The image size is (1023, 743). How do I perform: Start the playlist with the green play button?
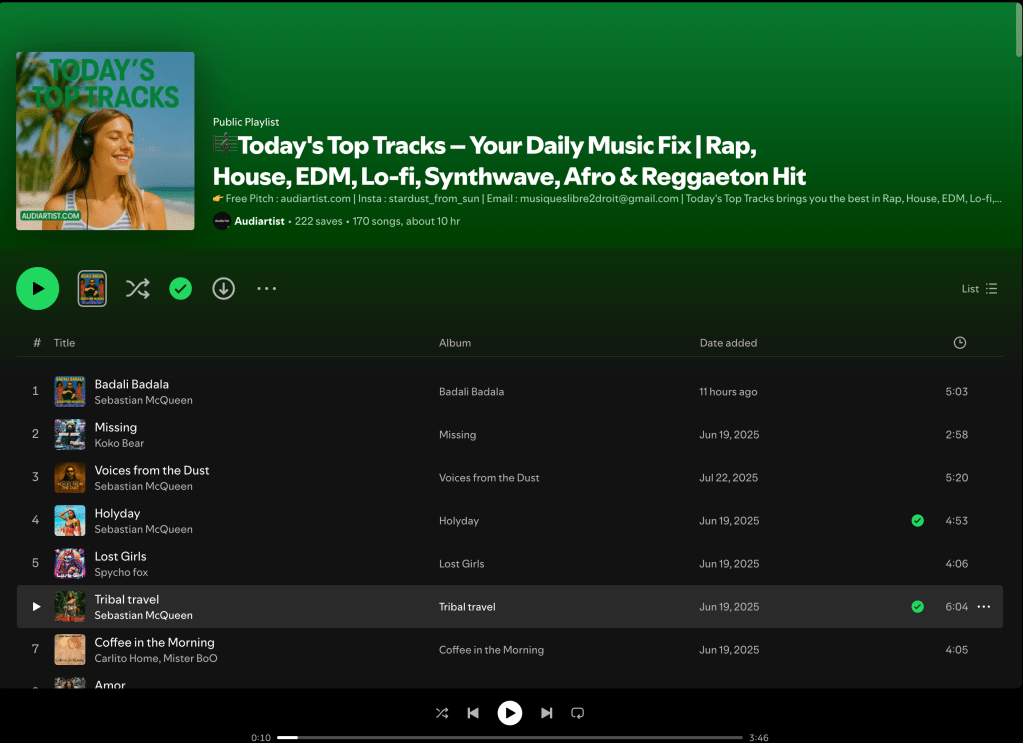click(38, 288)
